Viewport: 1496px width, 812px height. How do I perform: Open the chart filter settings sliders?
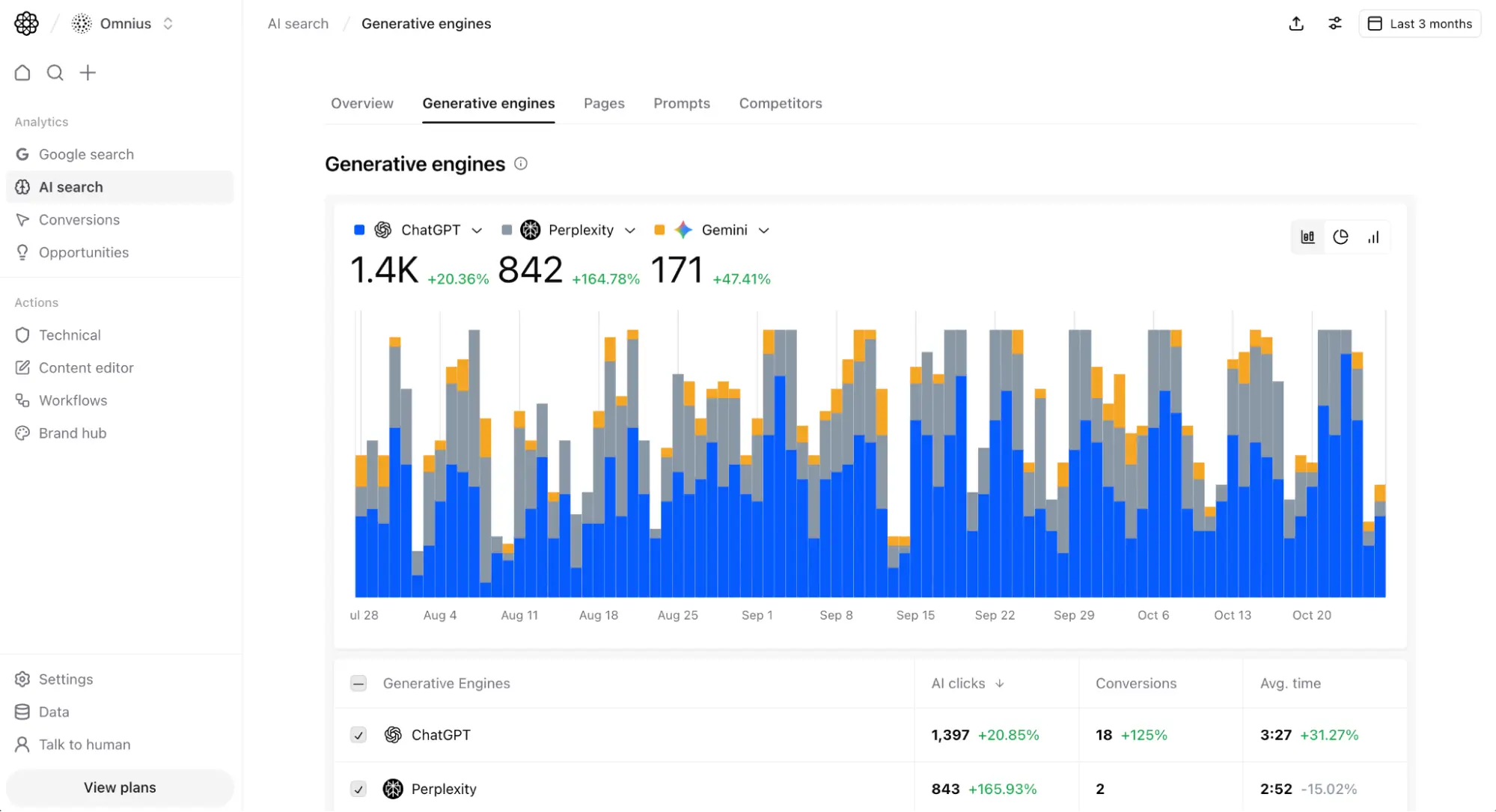point(1335,23)
